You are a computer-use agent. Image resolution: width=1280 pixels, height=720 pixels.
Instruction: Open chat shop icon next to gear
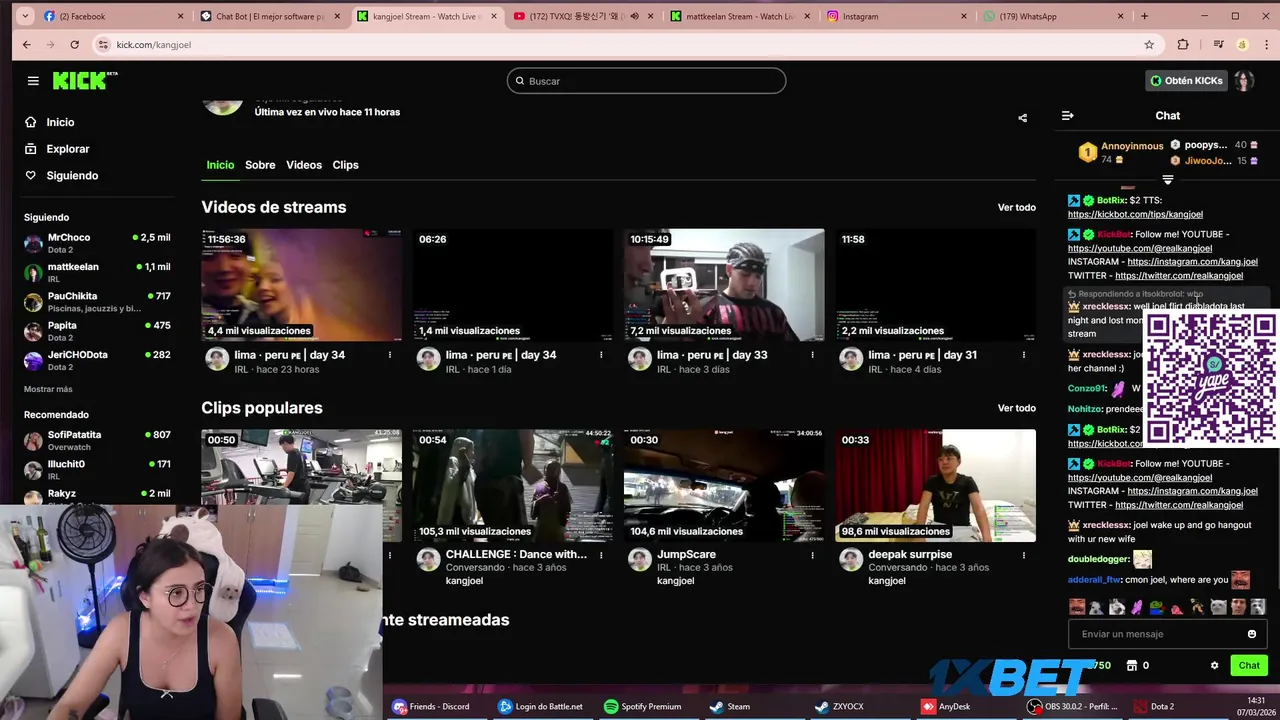point(1132,665)
